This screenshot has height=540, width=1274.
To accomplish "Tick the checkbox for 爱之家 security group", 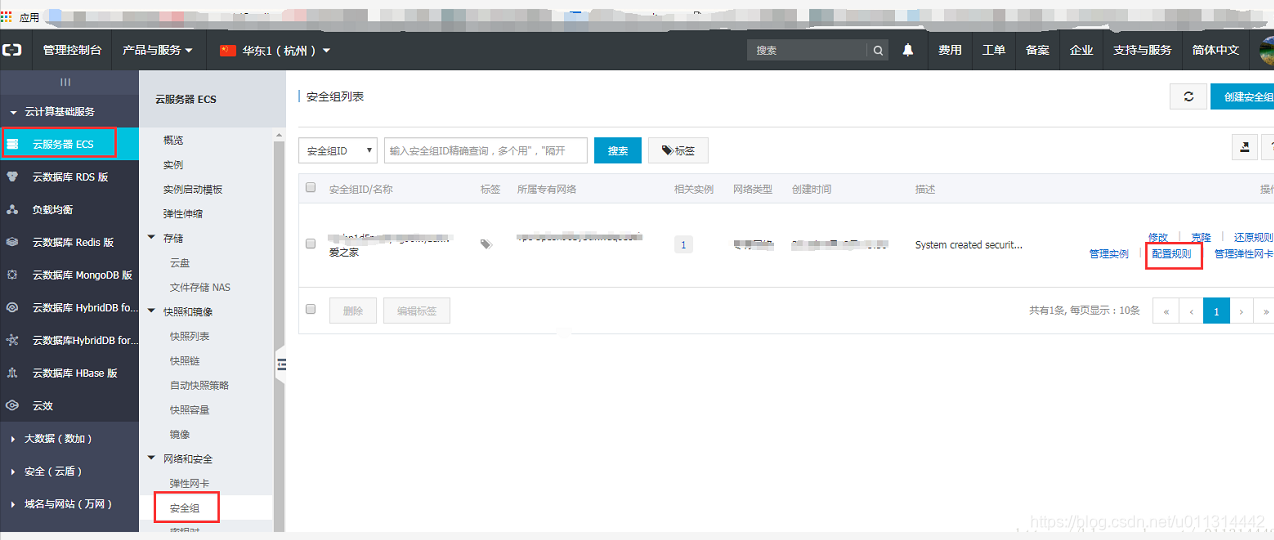I will click(311, 243).
